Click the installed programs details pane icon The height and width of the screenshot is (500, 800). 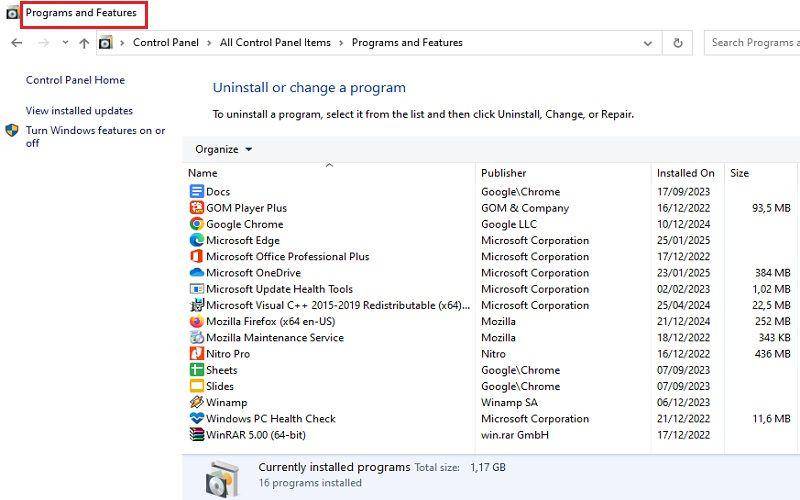[222, 478]
